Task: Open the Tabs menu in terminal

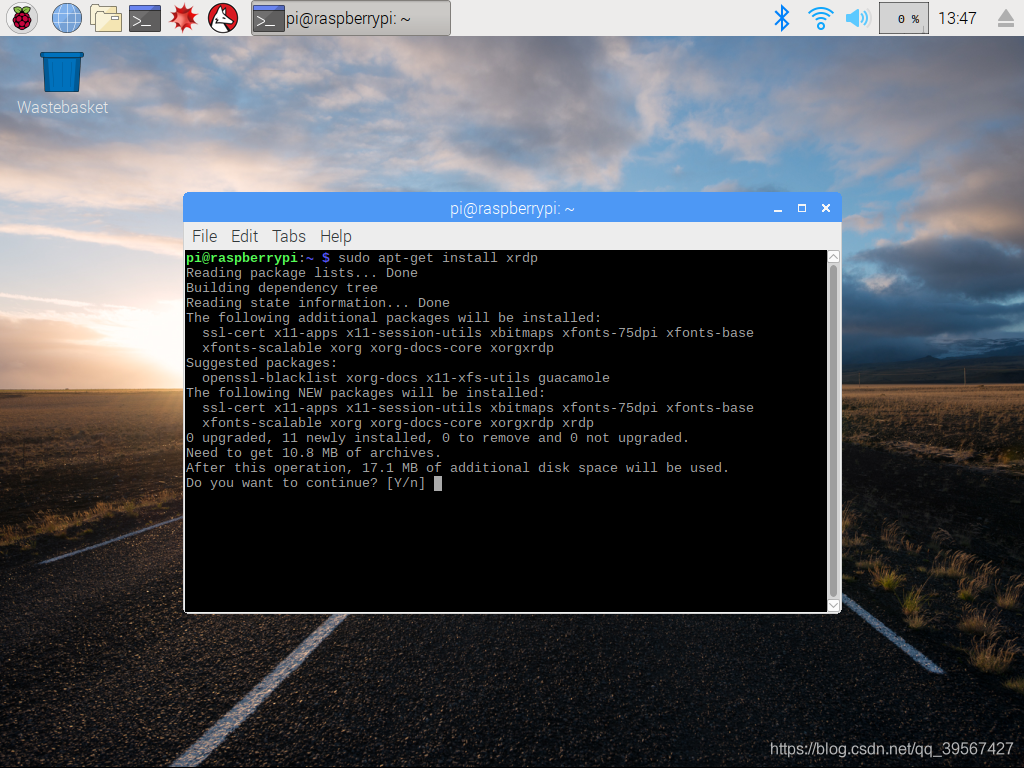Action: click(x=289, y=236)
